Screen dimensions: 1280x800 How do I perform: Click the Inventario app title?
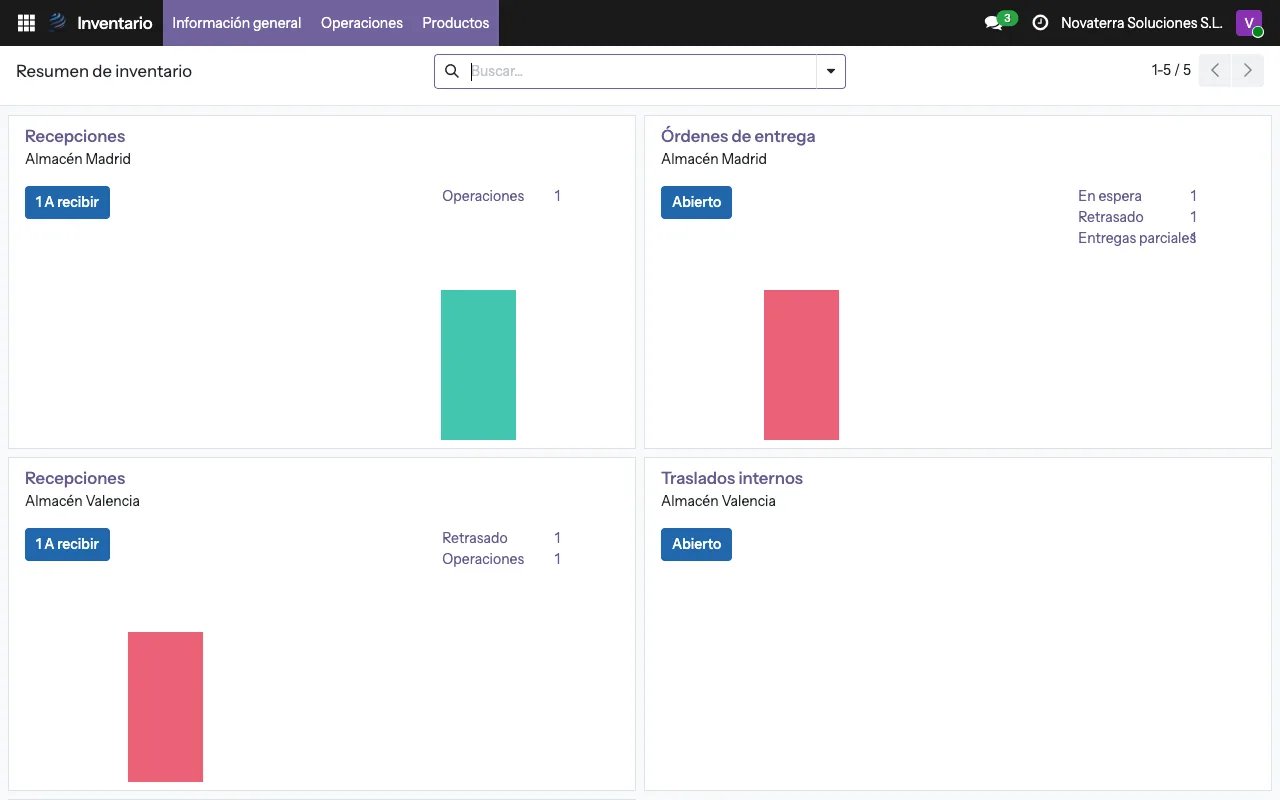pyautogui.click(x=115, y=23)
